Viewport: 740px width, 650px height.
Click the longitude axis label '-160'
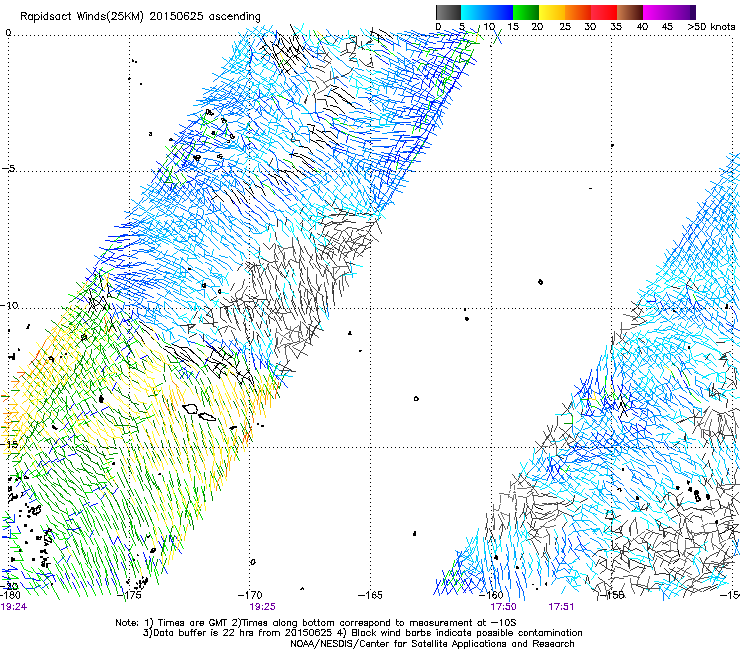(x=491, y=595)
